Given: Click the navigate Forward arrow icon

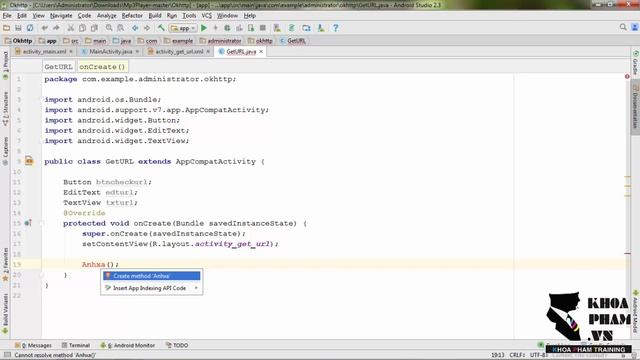Looking at the screenshot, I should pyautogui.click(x=147, y=28).
